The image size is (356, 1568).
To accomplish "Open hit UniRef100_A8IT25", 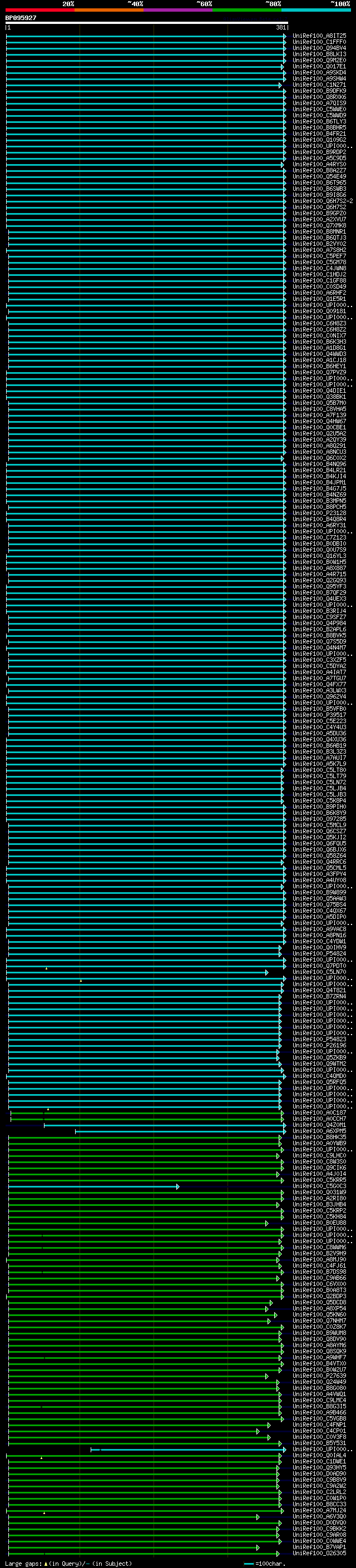I will 319,36.
